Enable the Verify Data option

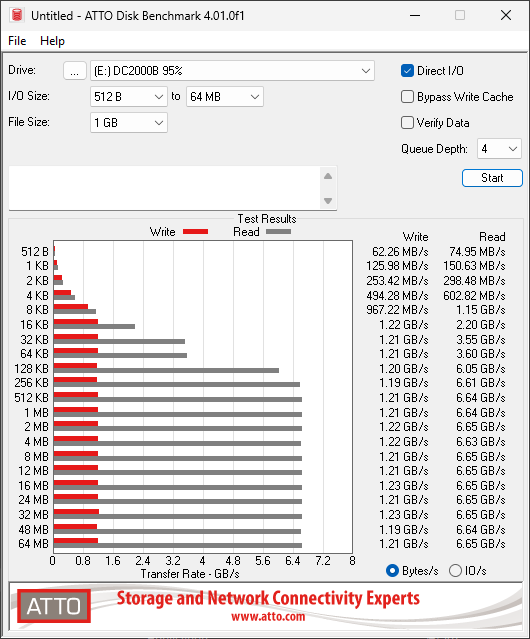point(407,123)
